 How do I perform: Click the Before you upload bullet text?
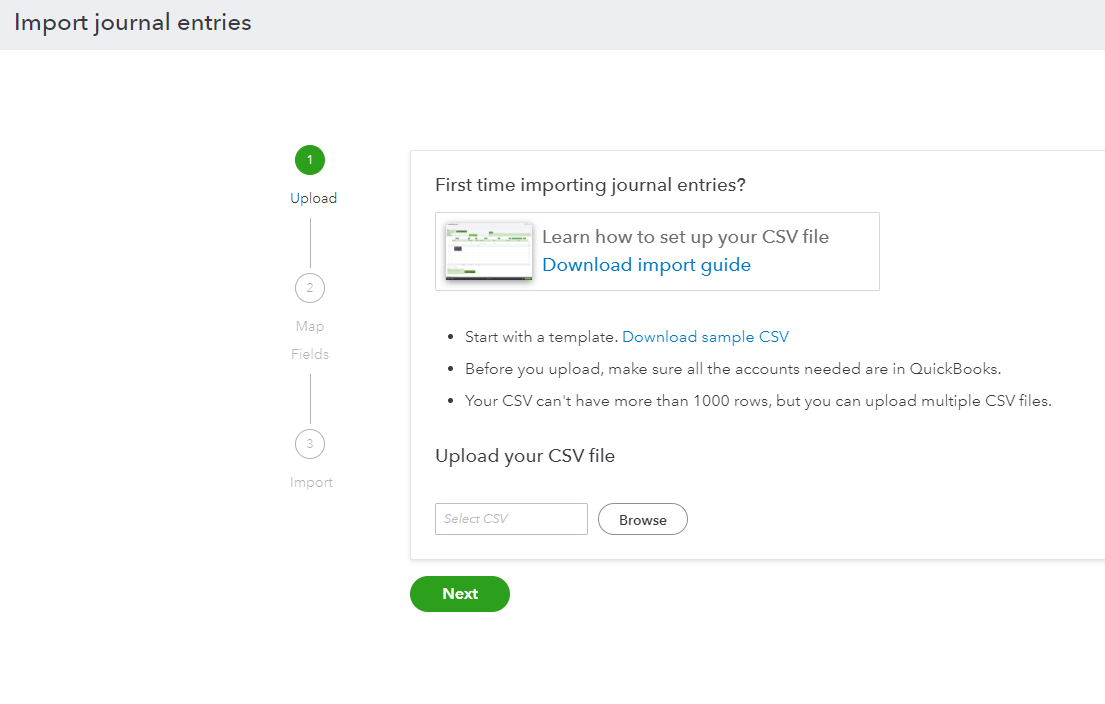point(733,369)
